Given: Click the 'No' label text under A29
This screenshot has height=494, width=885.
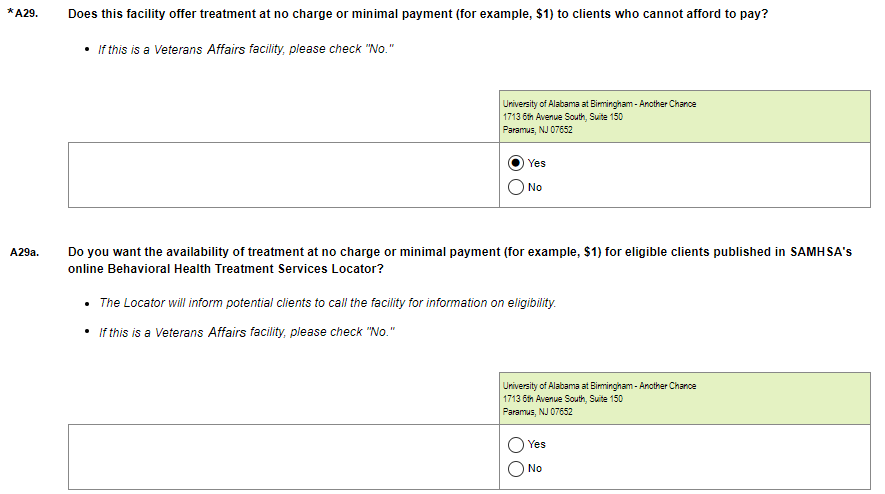Looking at the screenshot, I should pyautogui.click(x=535, y=187).
